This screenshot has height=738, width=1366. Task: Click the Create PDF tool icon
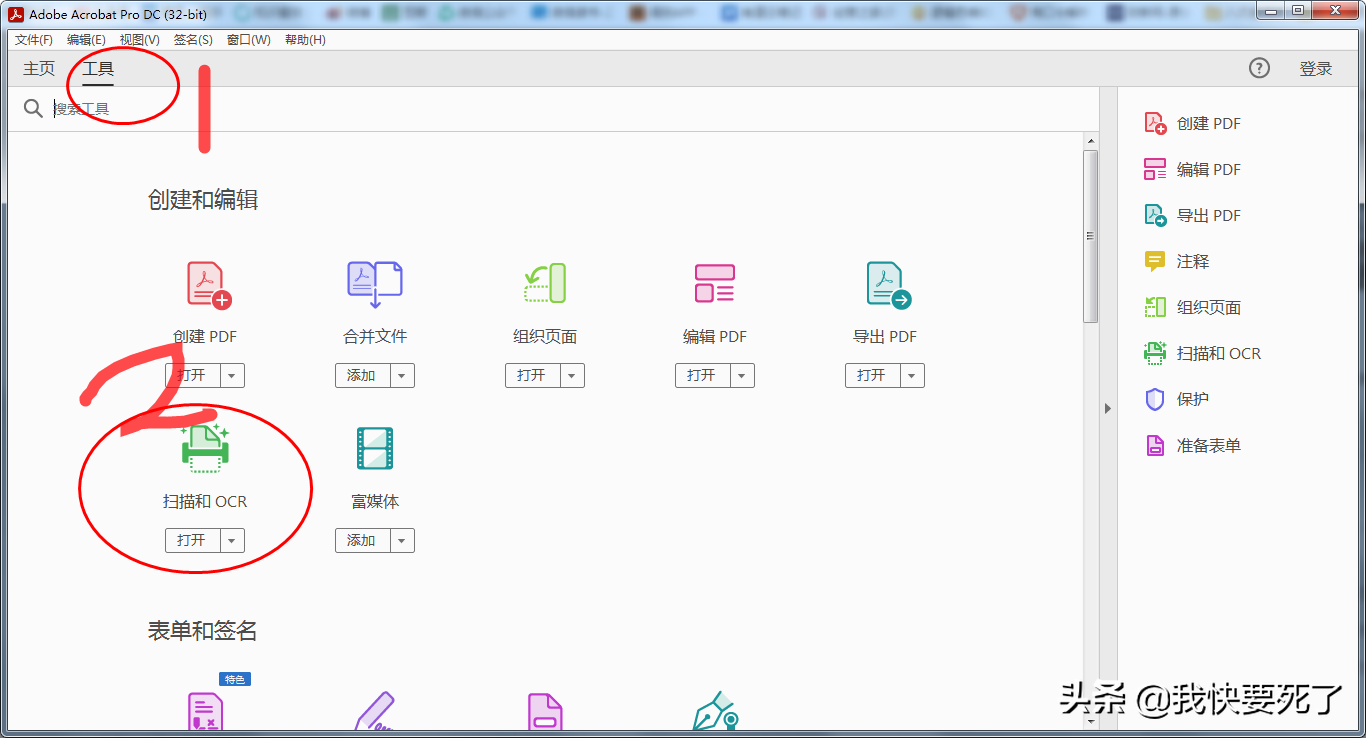coord(208,284)
